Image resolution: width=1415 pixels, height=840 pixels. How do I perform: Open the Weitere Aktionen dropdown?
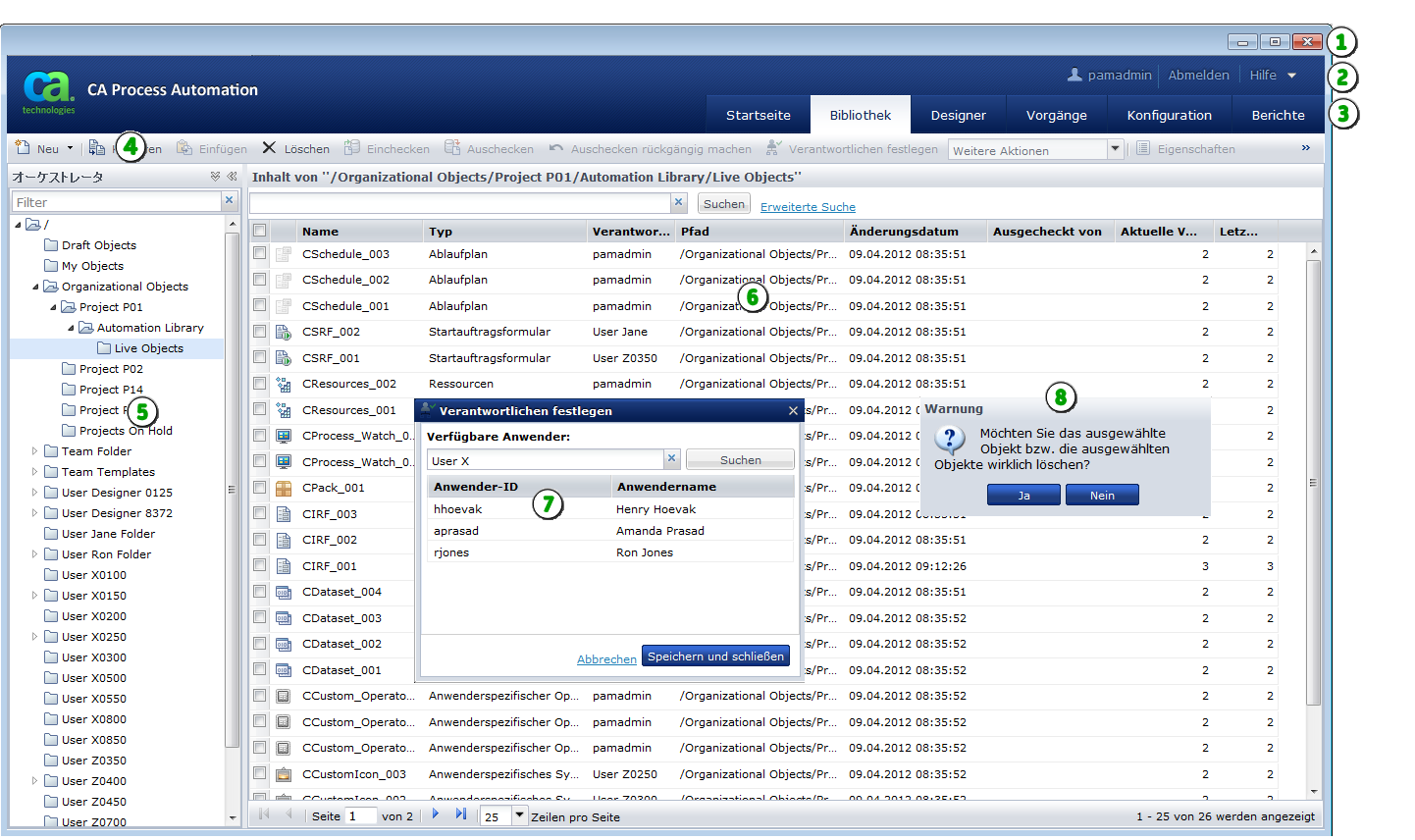(1115, 149)
